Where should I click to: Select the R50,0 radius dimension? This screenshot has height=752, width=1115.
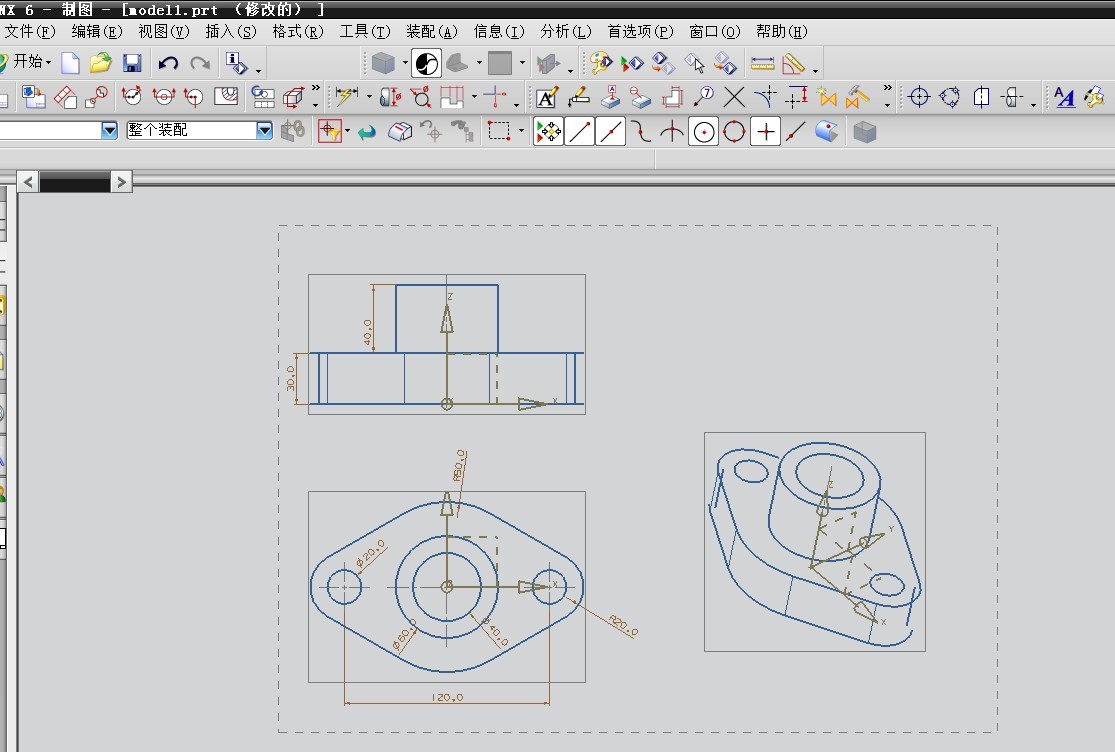[x=459, y=465]
